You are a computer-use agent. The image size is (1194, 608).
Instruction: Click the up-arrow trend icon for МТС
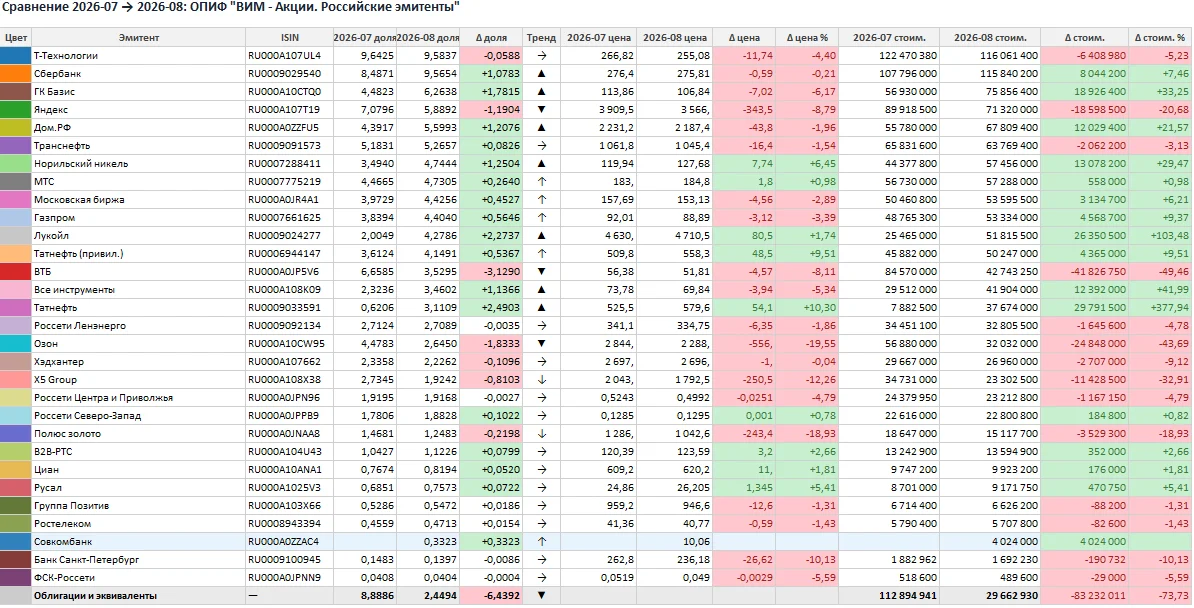pos(541,181)
